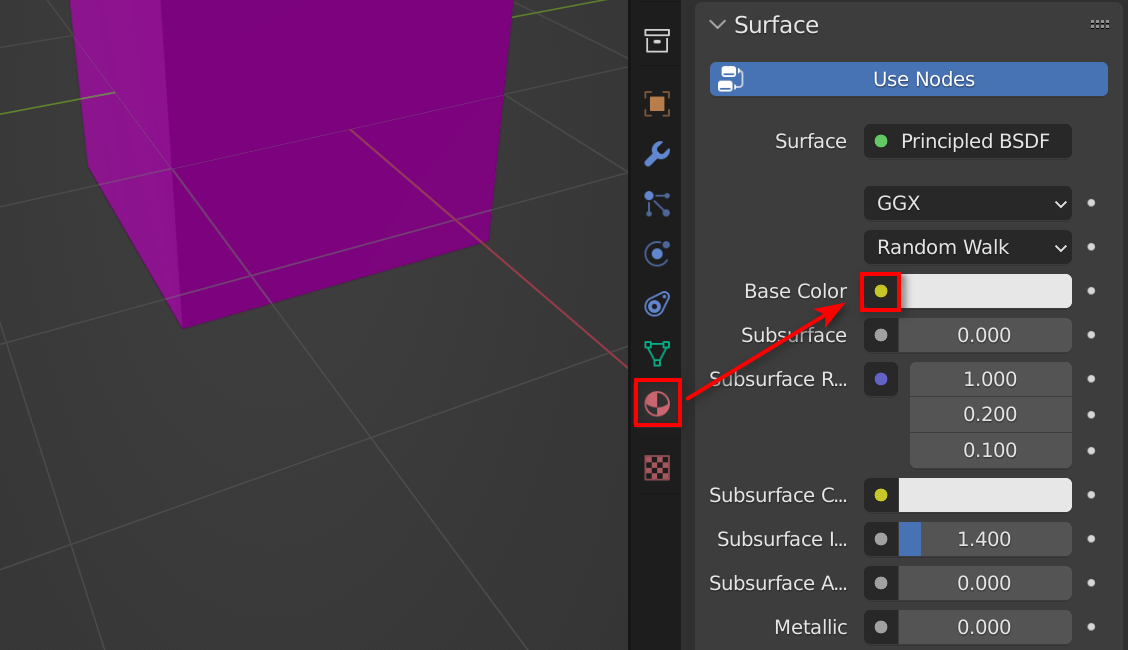Click the Surface panel drag handle dots
Viewport: 1128px width, 650px height.
click(1099, 24)
